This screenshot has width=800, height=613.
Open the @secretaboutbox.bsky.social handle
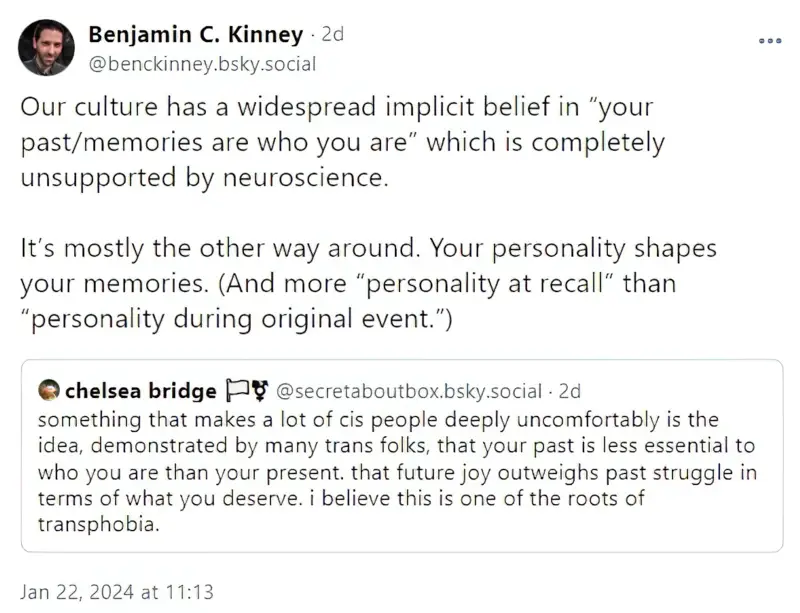(409, 391)
